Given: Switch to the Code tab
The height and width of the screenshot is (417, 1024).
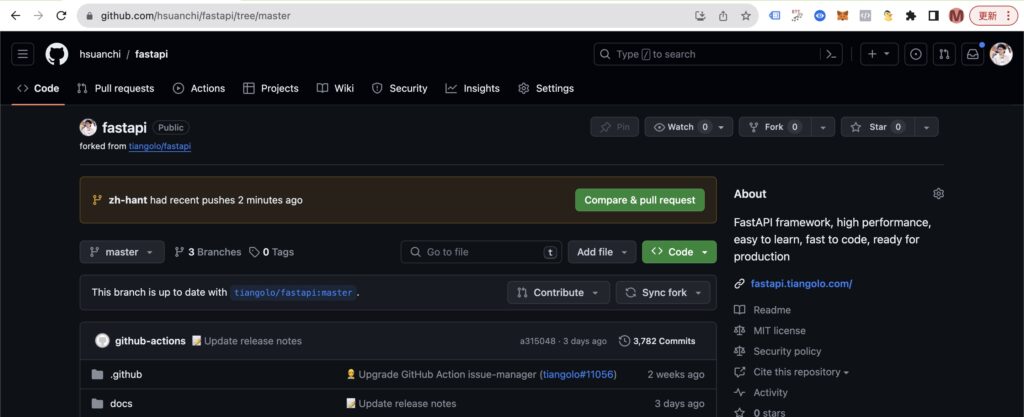Looking at the screenshot, I should click(x=38, y=88).
